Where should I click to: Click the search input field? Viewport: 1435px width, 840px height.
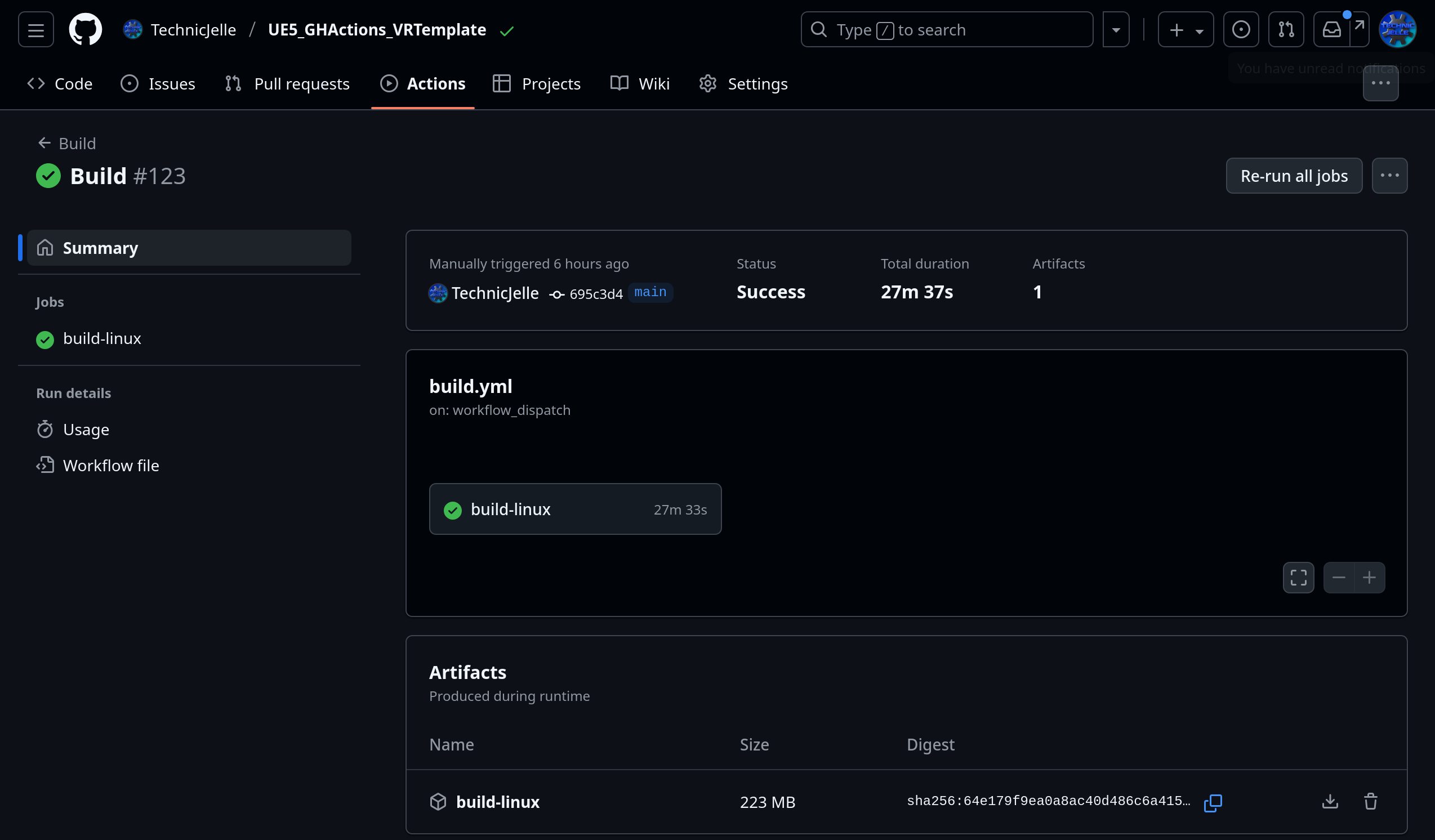click(x=946, y=30)
